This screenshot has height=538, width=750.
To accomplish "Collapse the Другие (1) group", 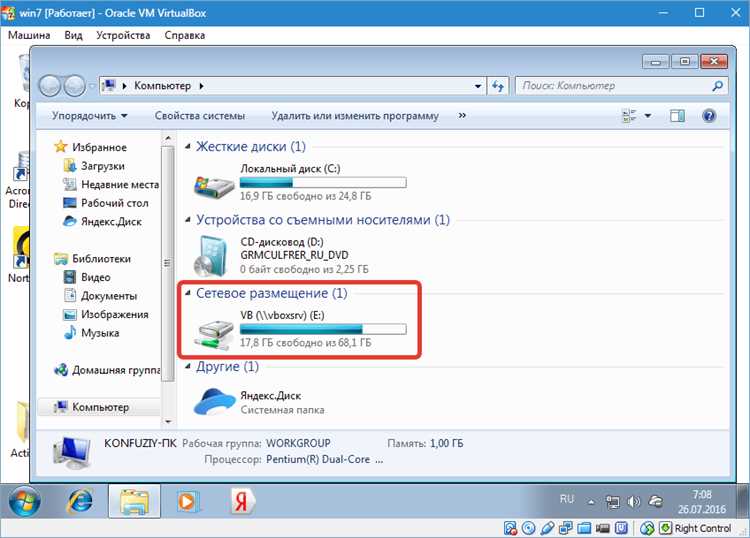I will tap(188, 366).
